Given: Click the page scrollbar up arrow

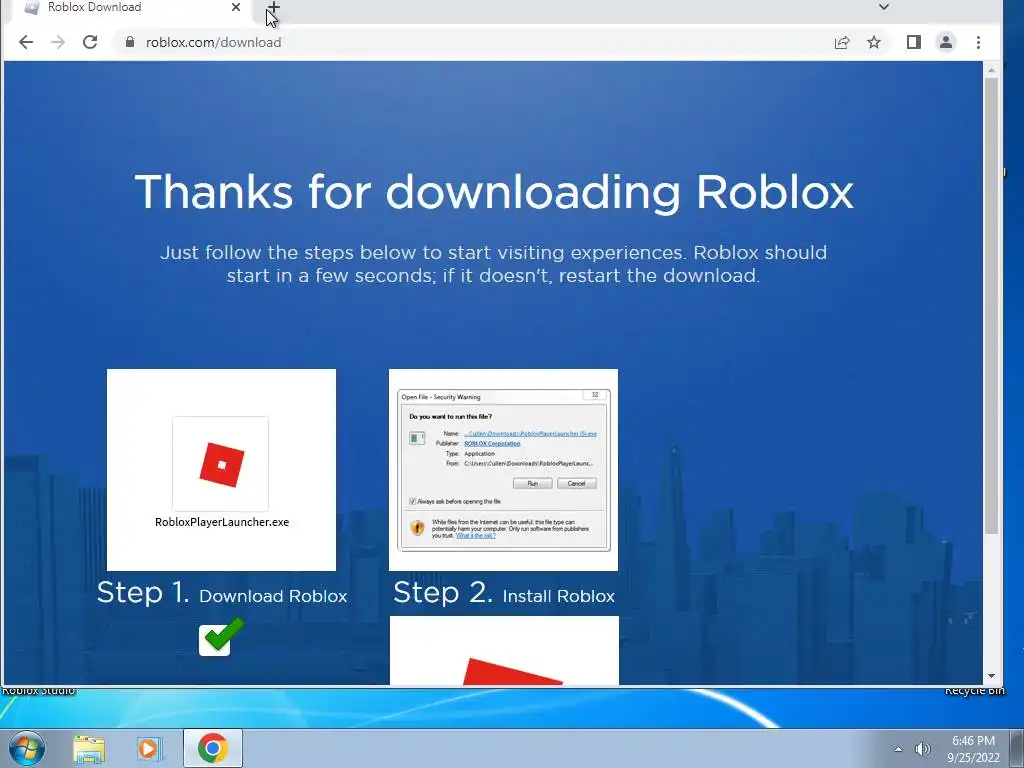Looking at the screenshot, I should click(x=991, y=70).
